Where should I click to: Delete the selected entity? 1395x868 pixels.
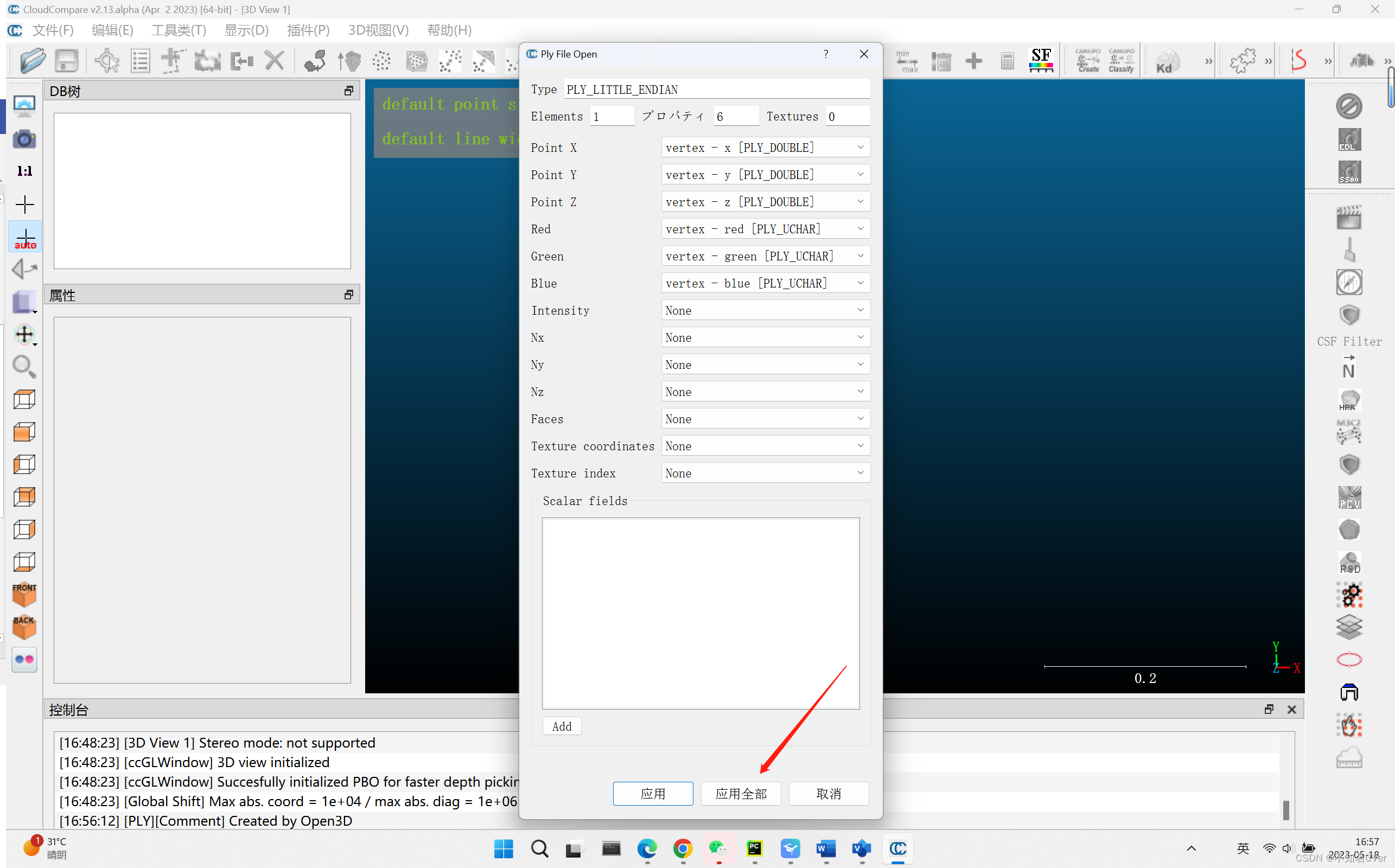[275, 60]
